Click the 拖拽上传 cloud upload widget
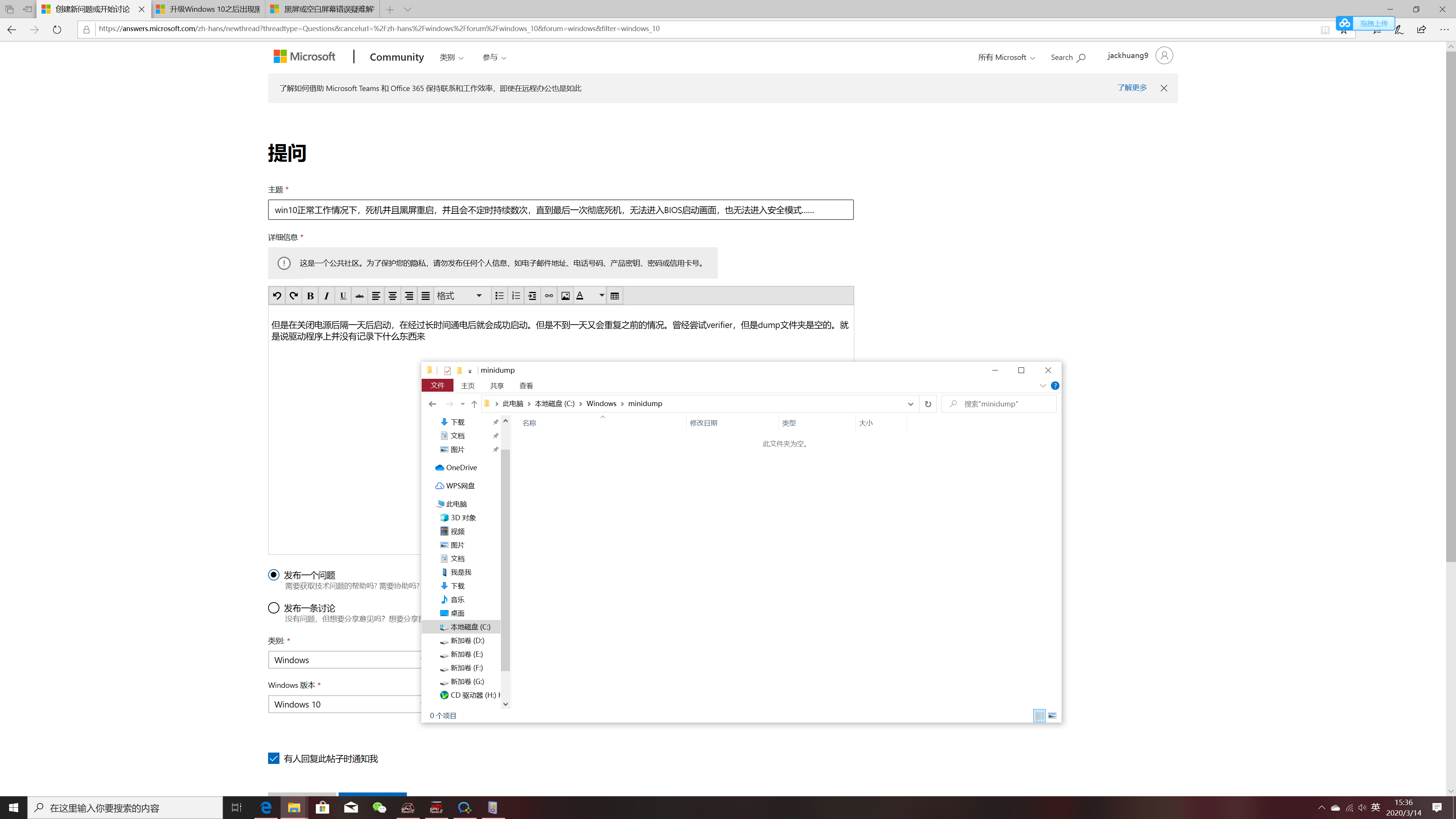This screenshot has height=819, width=1456. point(1365,23)
